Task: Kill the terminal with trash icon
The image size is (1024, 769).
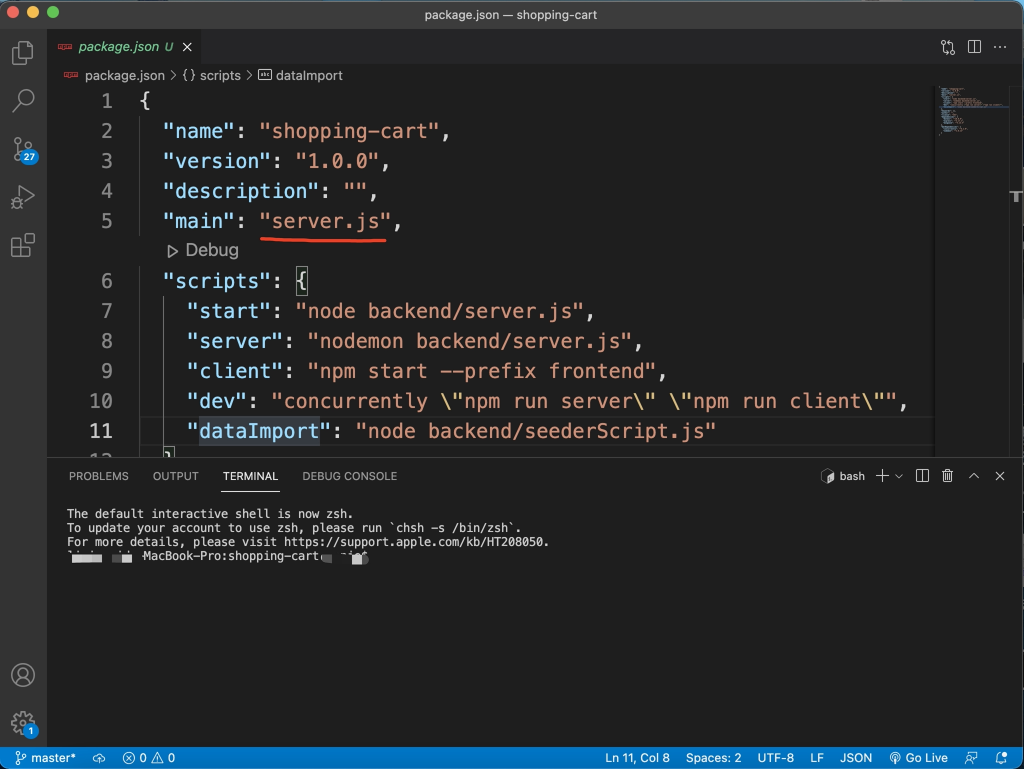Action: tap(948, 476)
